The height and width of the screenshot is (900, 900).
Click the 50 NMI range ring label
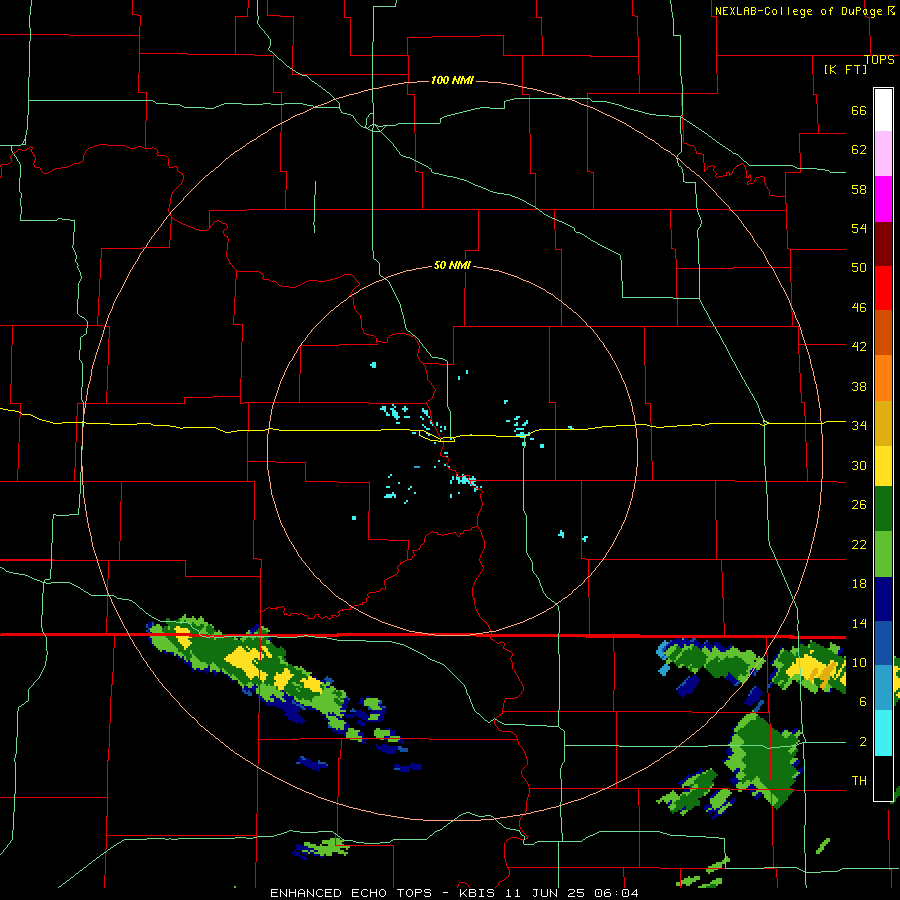pyautogui.click(x=452, y=265)
